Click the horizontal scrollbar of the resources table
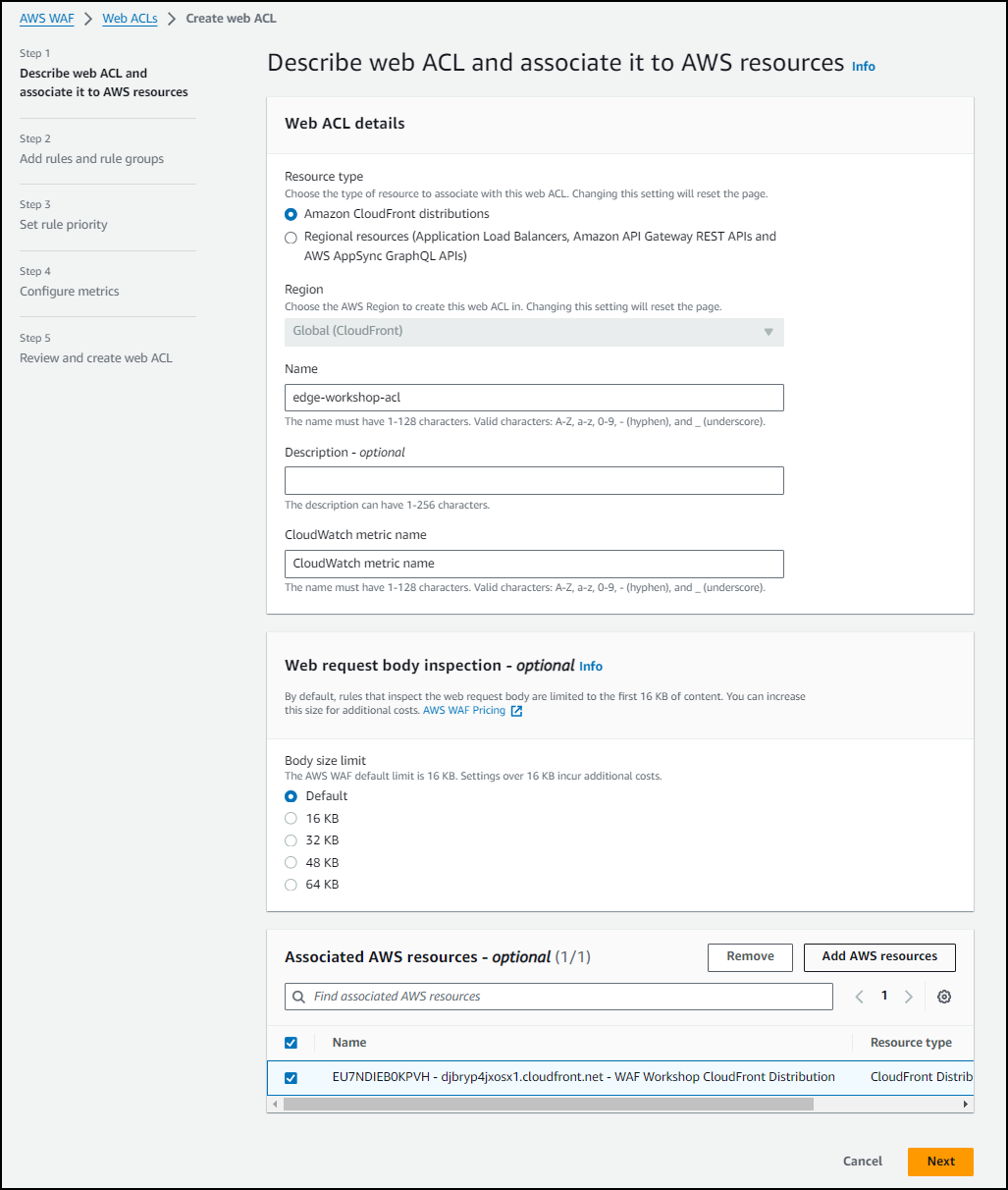 pos(549,1105)
